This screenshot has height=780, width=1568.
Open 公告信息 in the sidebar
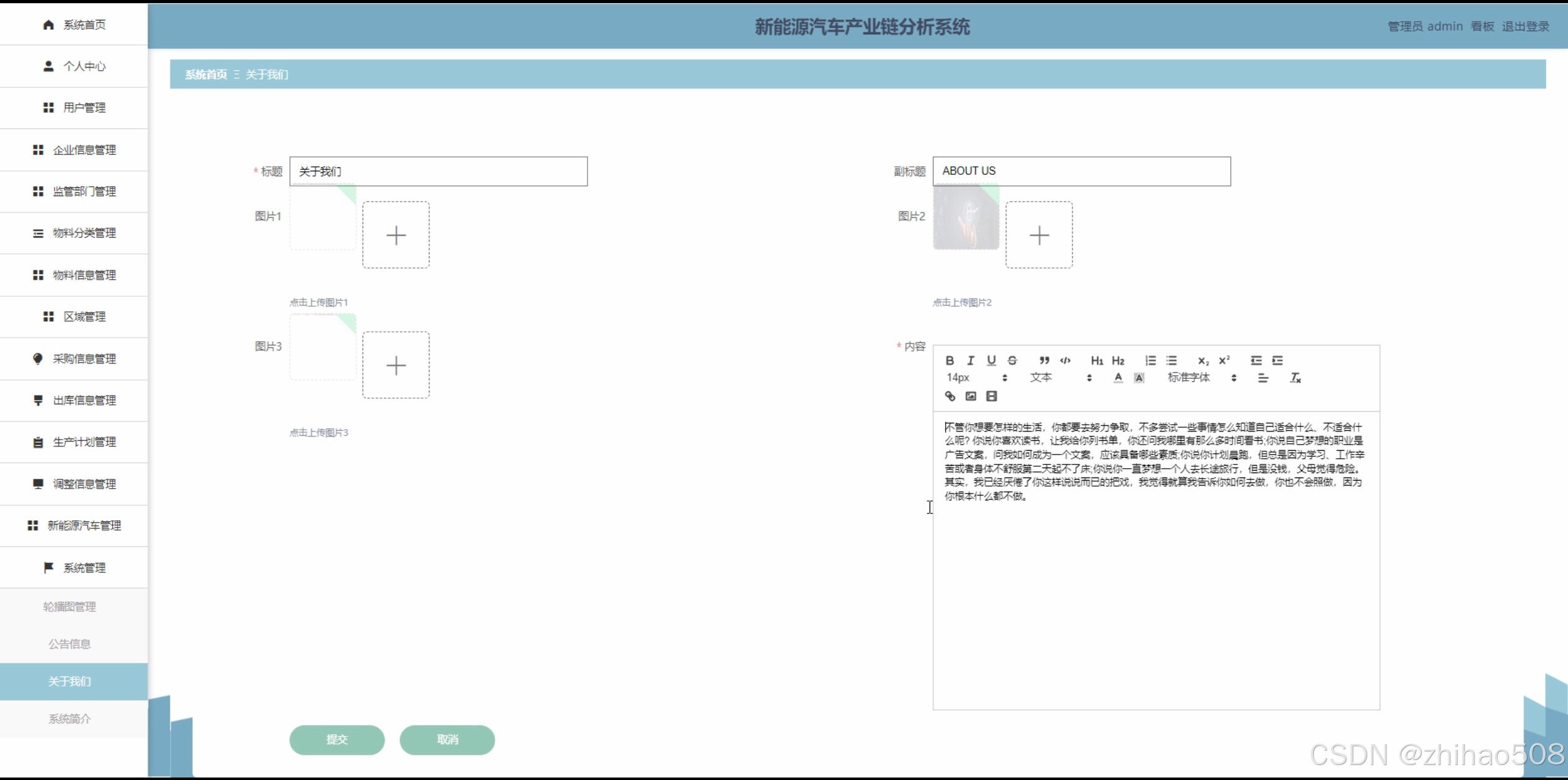pos(70,644)
